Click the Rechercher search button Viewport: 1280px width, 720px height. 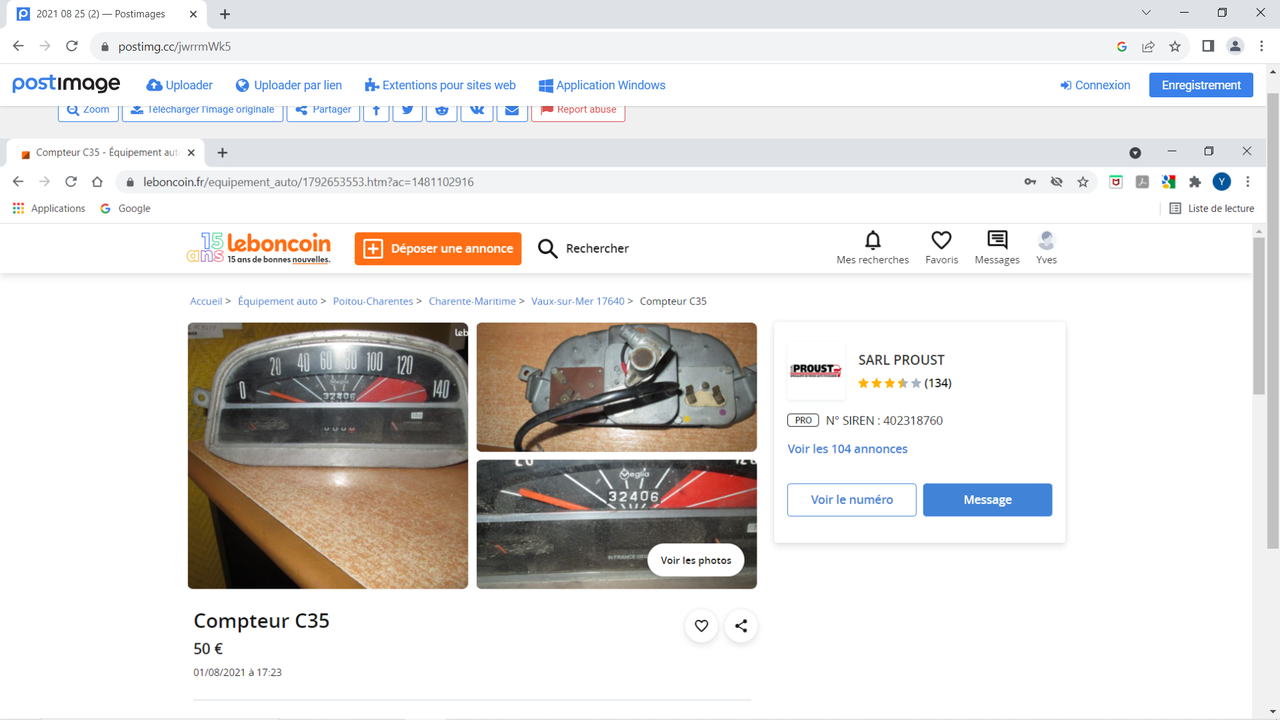click(584, 248)
